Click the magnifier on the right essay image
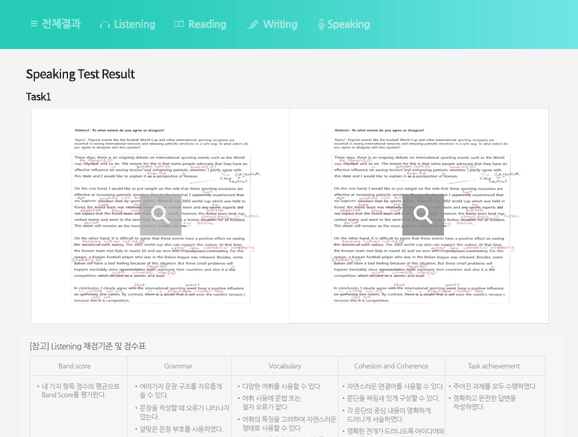Viewport: 578px width, 437px height. tap(423, 215)
